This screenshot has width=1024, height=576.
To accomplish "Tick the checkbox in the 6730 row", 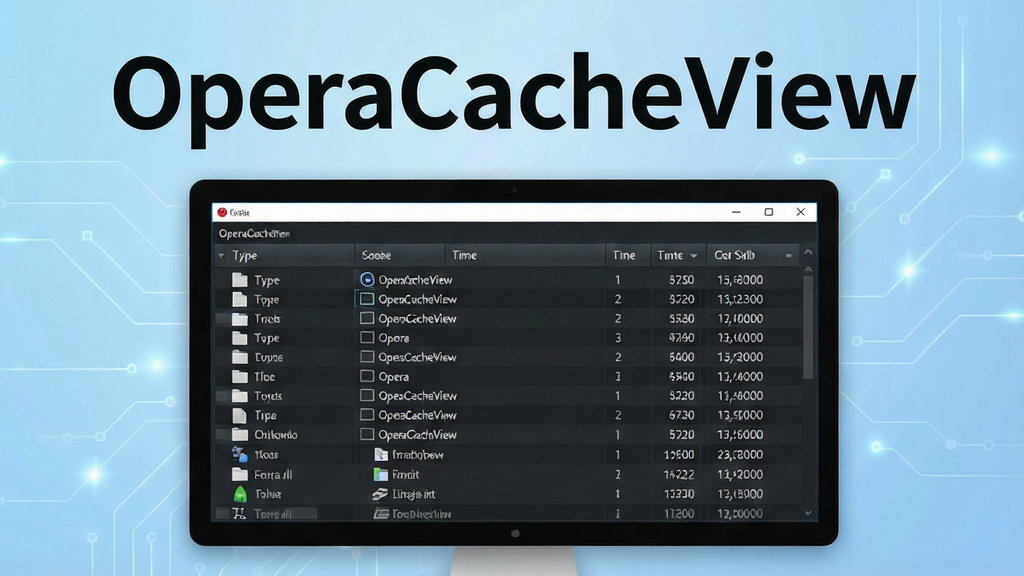I will [367, 415].
